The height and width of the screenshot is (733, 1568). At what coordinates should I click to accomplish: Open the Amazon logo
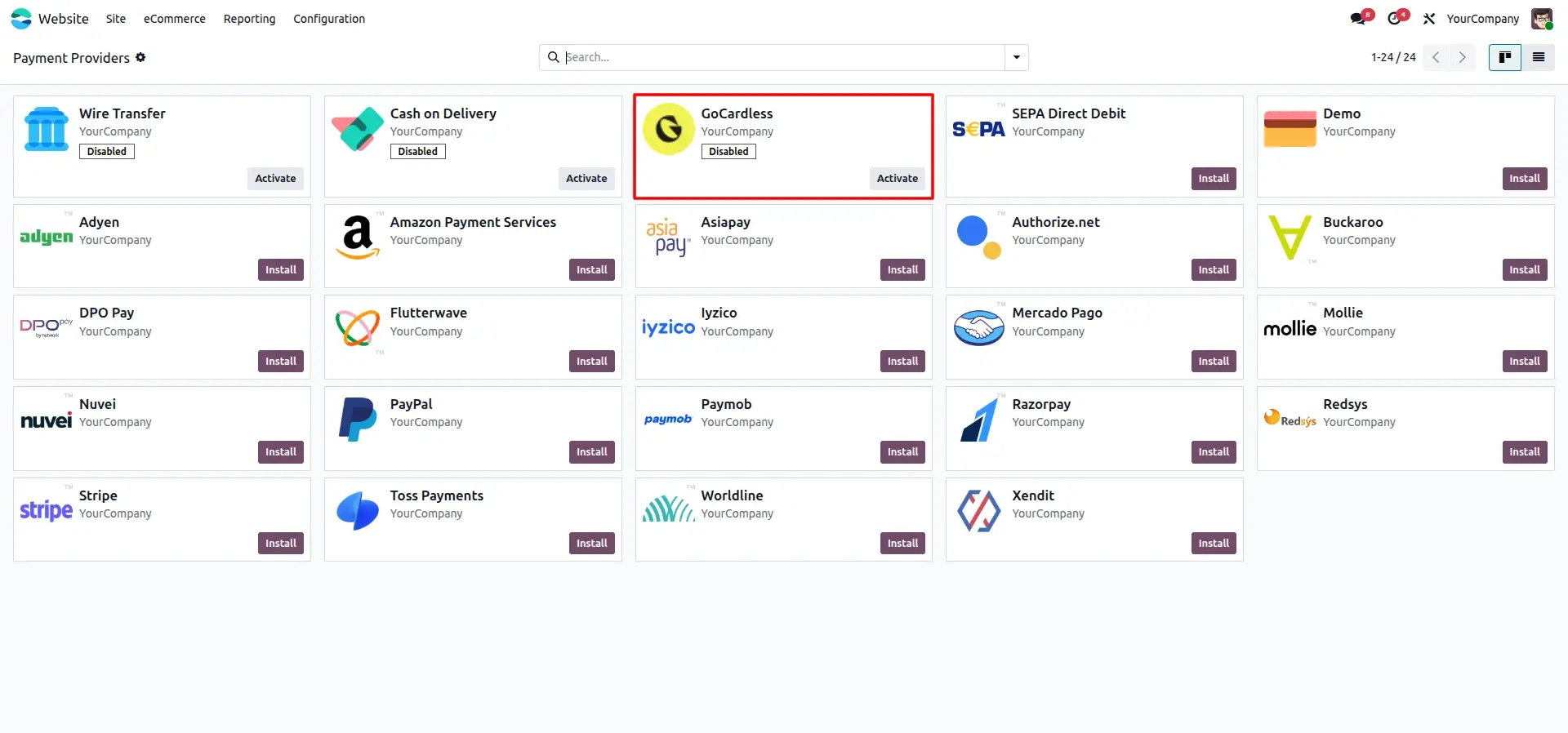tap(358, 238)
